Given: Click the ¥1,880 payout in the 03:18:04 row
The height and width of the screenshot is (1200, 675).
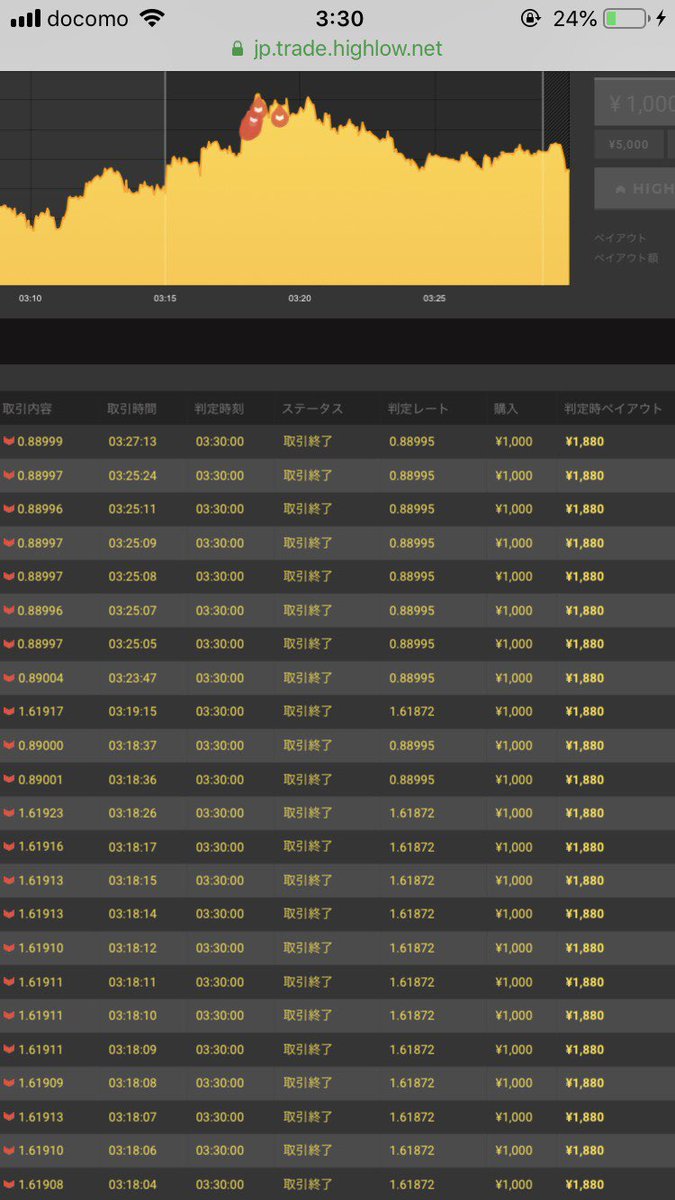Looking at the screenshot, I should coord(585,1185).
